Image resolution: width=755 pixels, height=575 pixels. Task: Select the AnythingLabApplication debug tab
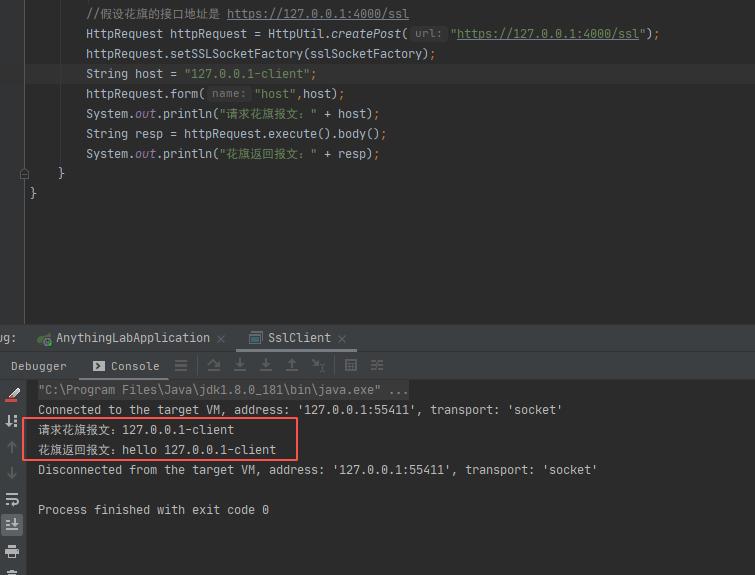[133, 338]
